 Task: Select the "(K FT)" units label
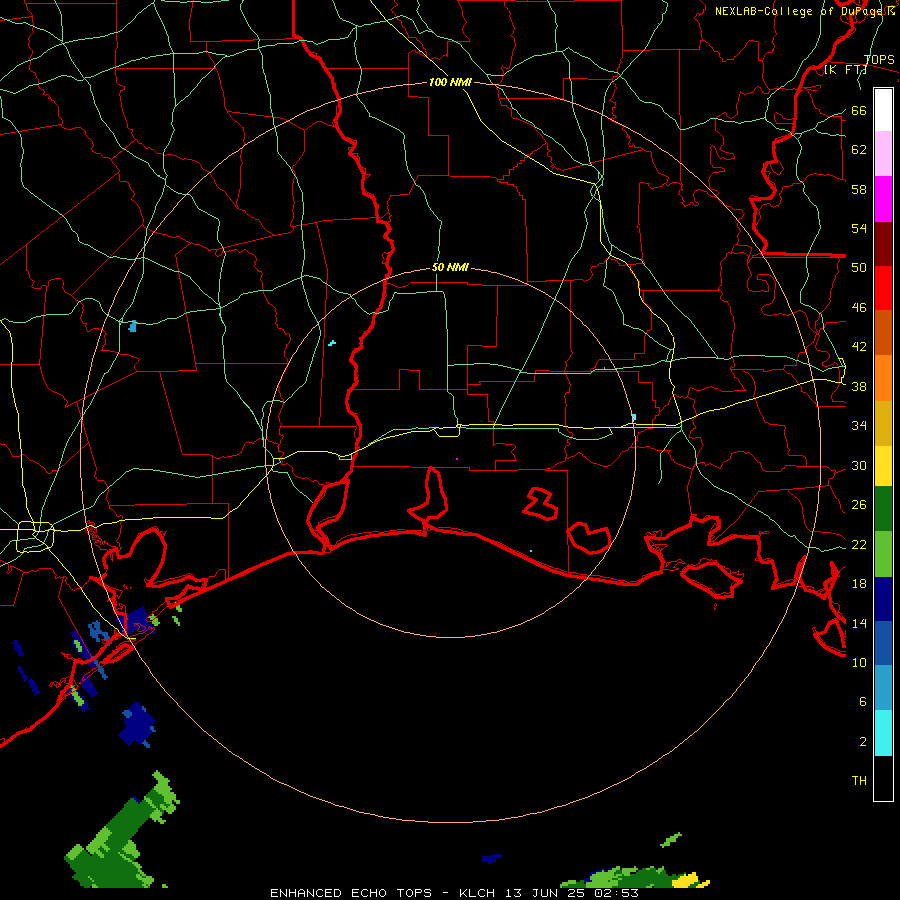[845, 70]
